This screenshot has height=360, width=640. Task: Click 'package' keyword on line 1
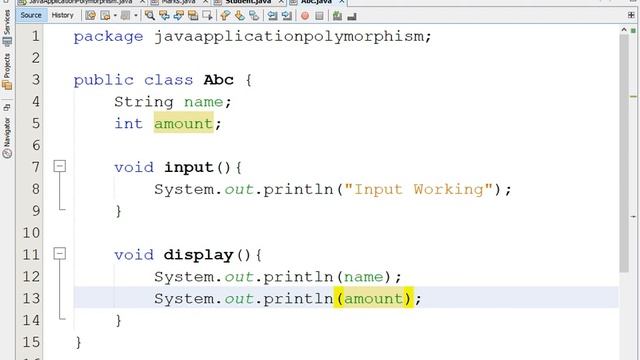(109, 37)
